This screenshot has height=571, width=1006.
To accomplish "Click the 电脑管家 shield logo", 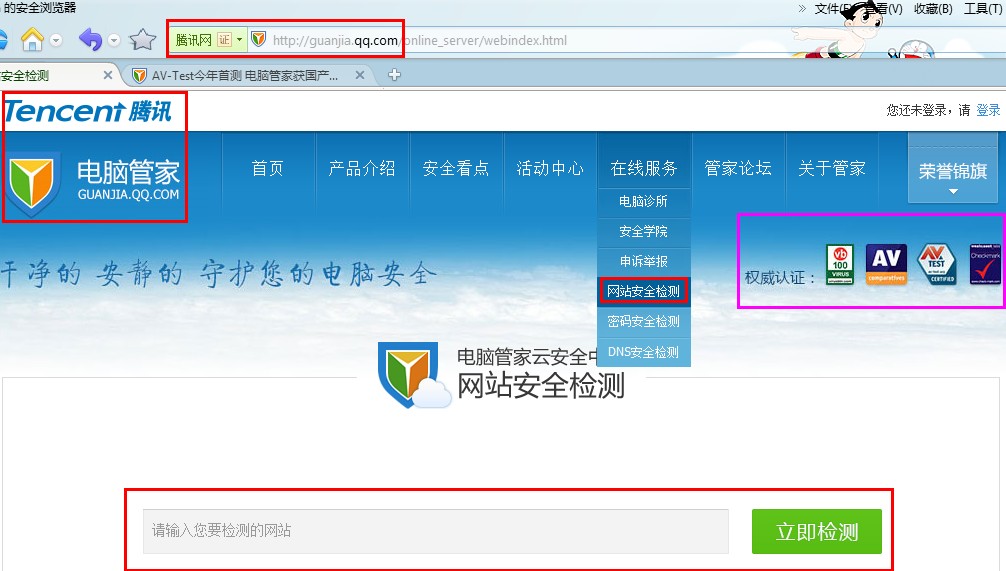I will pyautogui.click(x=31, y=183).
